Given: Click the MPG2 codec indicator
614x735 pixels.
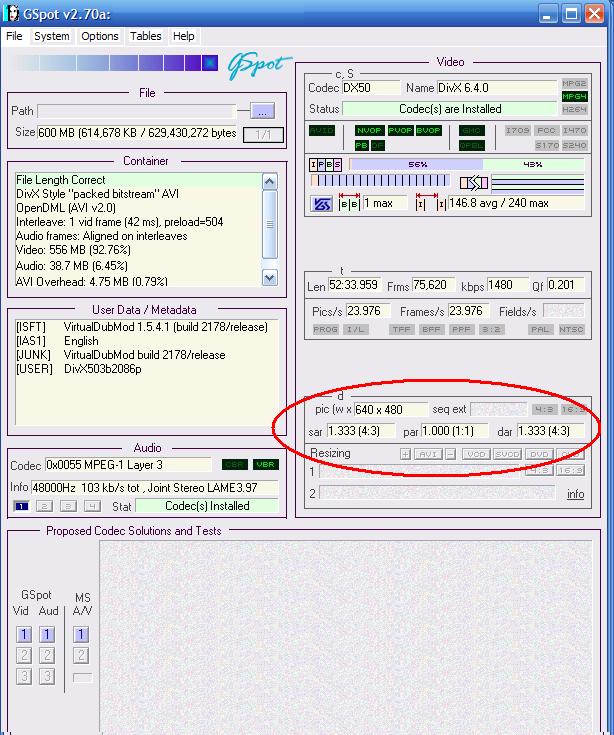Looking at the screenshot, I should [574, 83].
